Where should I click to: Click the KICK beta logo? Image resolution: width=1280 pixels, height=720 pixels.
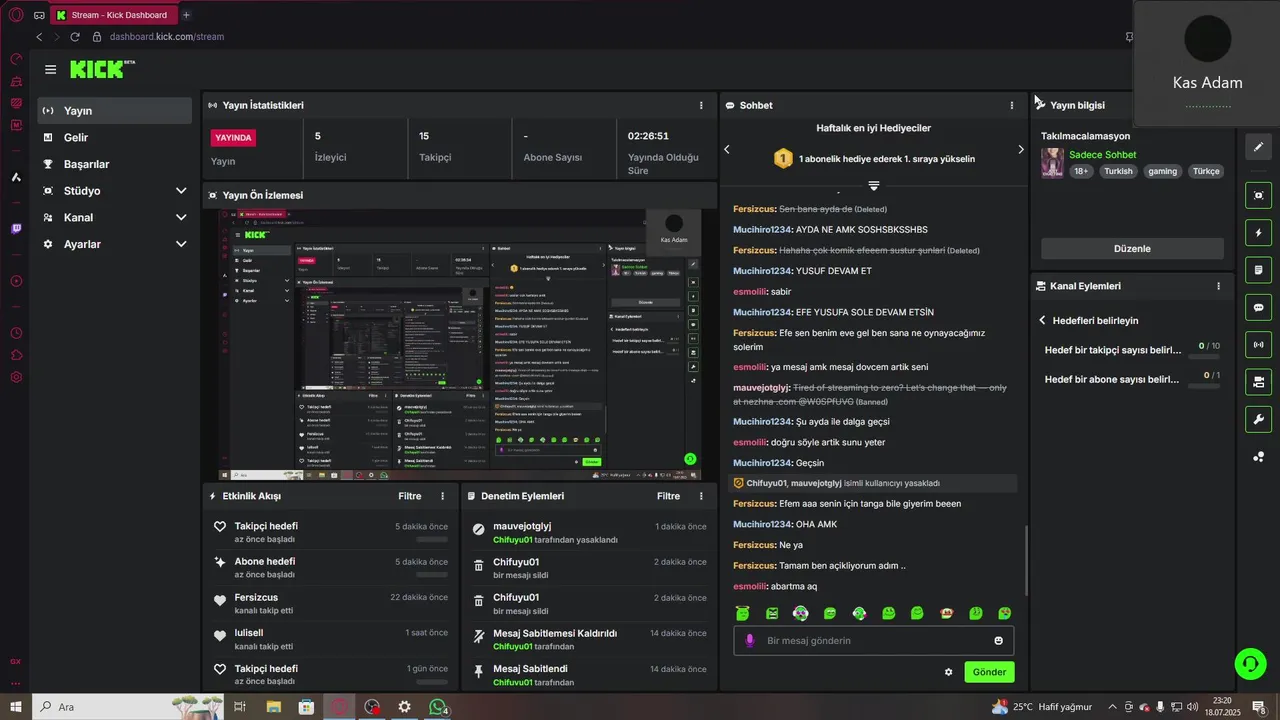(x=102, y=69)
